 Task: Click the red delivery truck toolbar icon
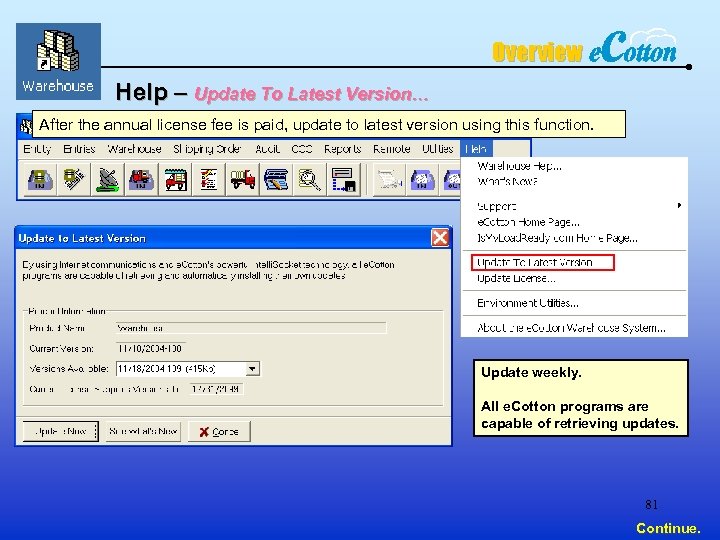point(242,179)
